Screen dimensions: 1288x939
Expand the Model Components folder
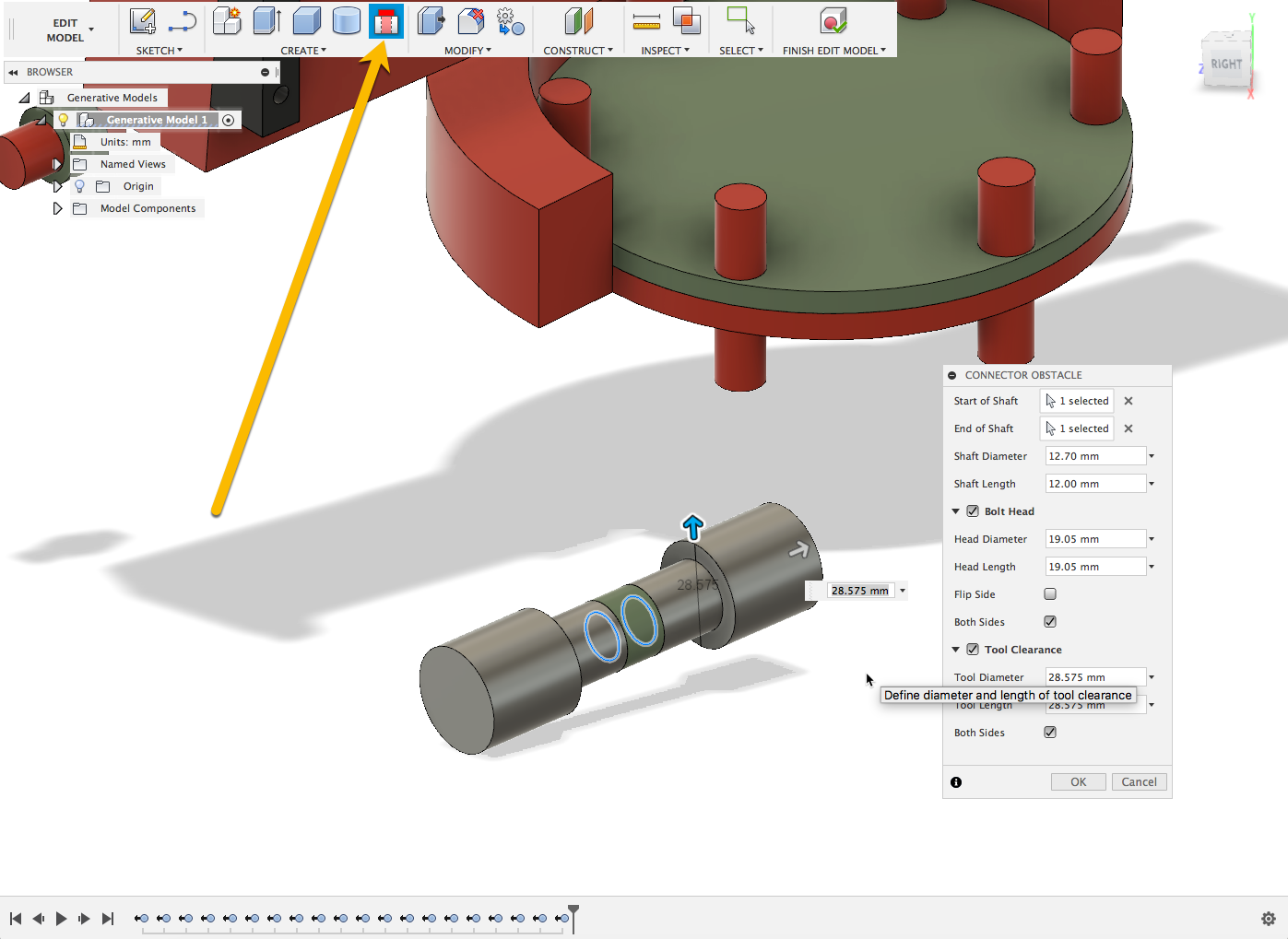click(57, 209)
